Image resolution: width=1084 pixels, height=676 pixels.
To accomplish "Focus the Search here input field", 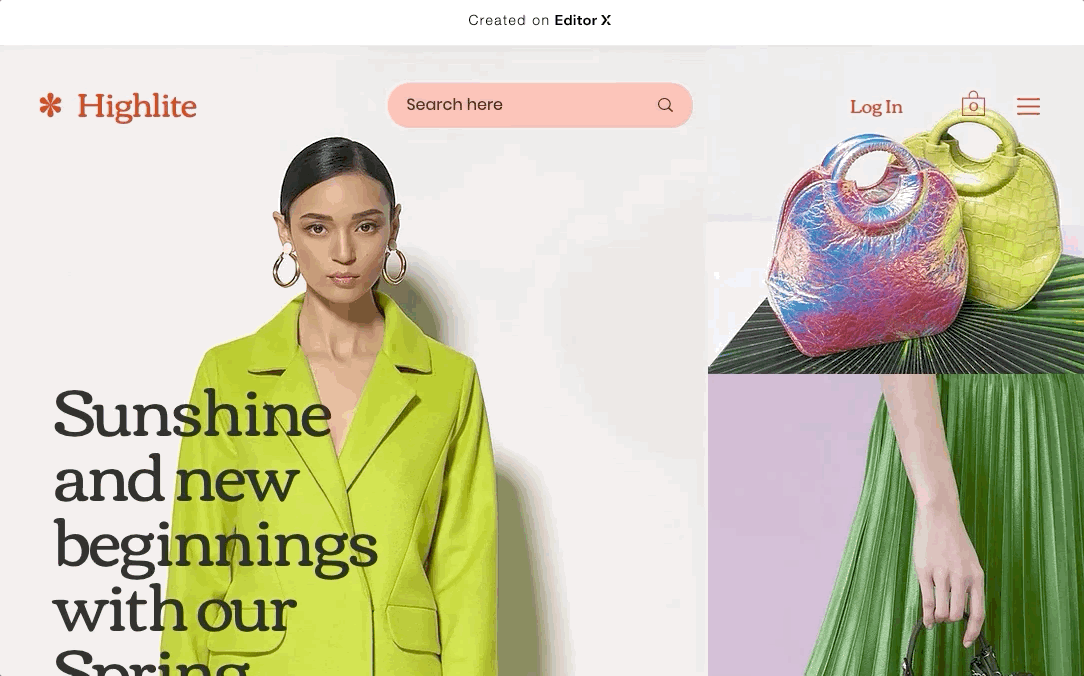I will pos(540,105).
